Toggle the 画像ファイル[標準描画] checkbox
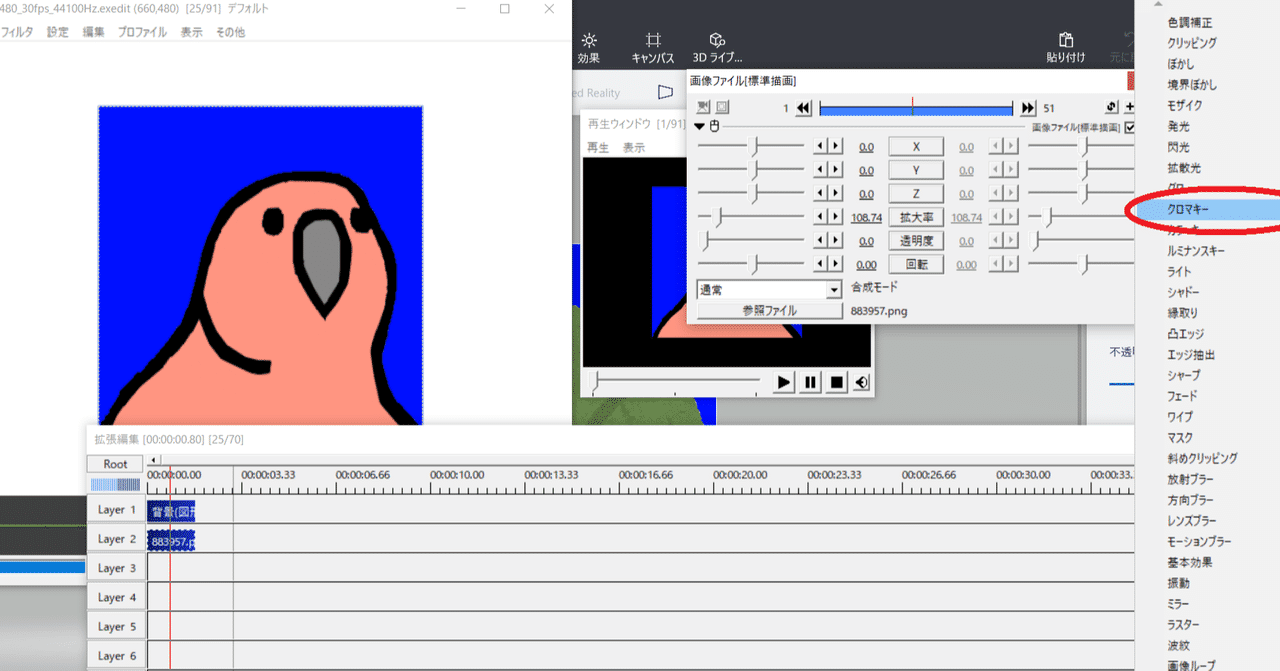The width and height of the screenshot is (1280, 671). 1130,127
